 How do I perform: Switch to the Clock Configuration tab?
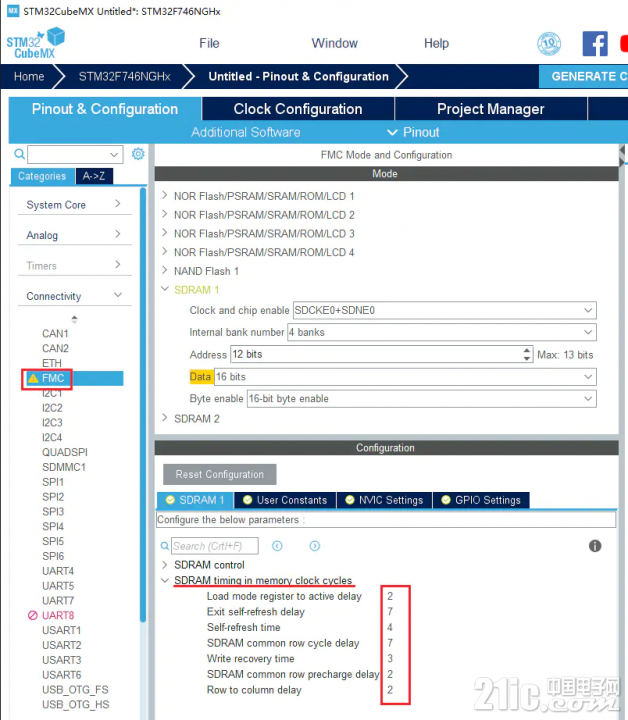coord(298,109)
